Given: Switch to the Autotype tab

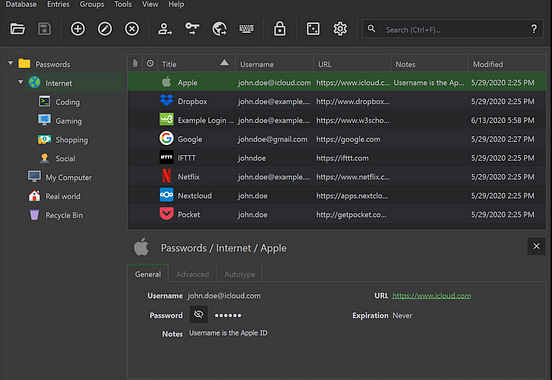Looking at the screenshot, I should point(240,274).
